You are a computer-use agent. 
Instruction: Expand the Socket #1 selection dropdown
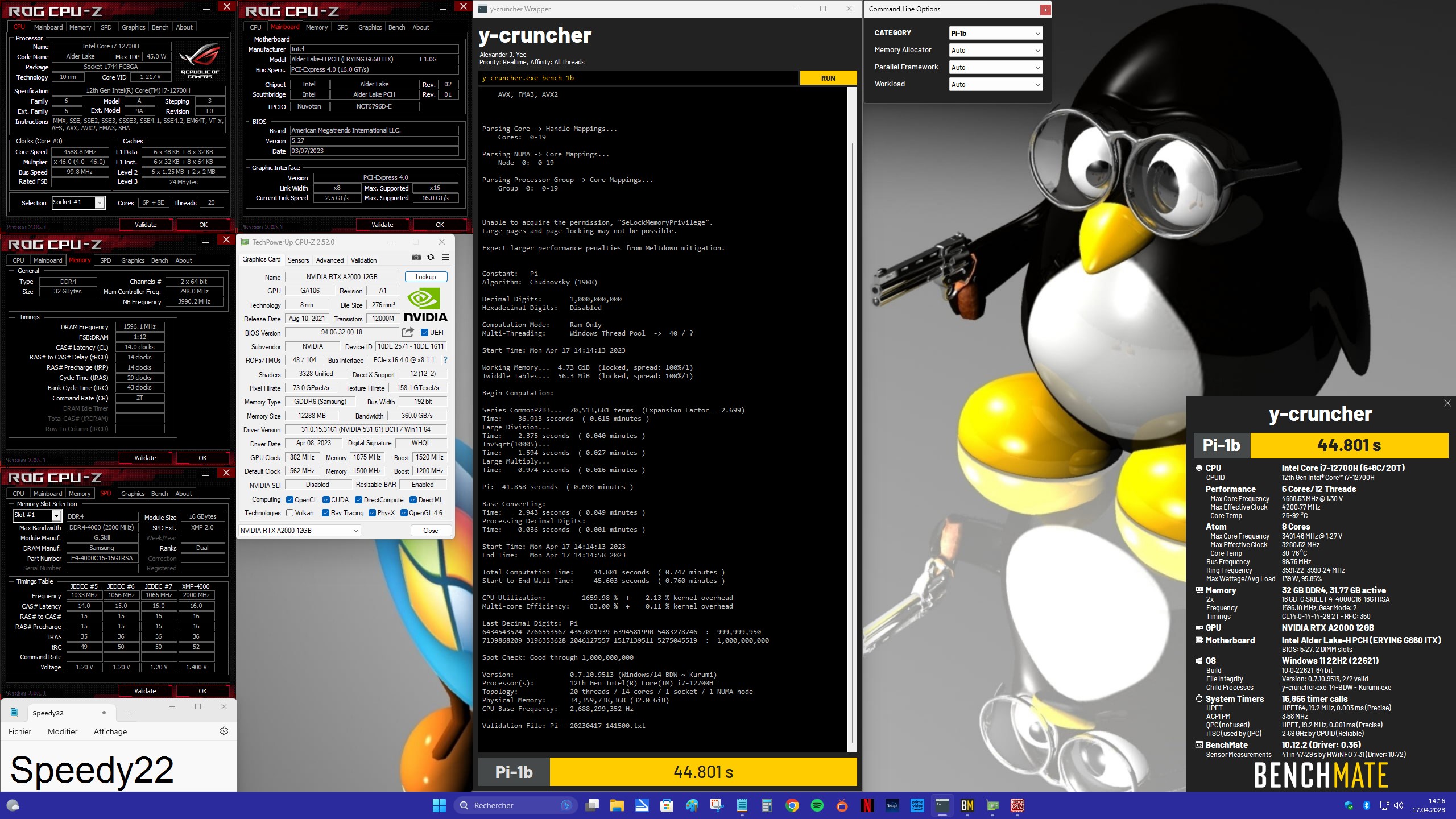point(100,202)
